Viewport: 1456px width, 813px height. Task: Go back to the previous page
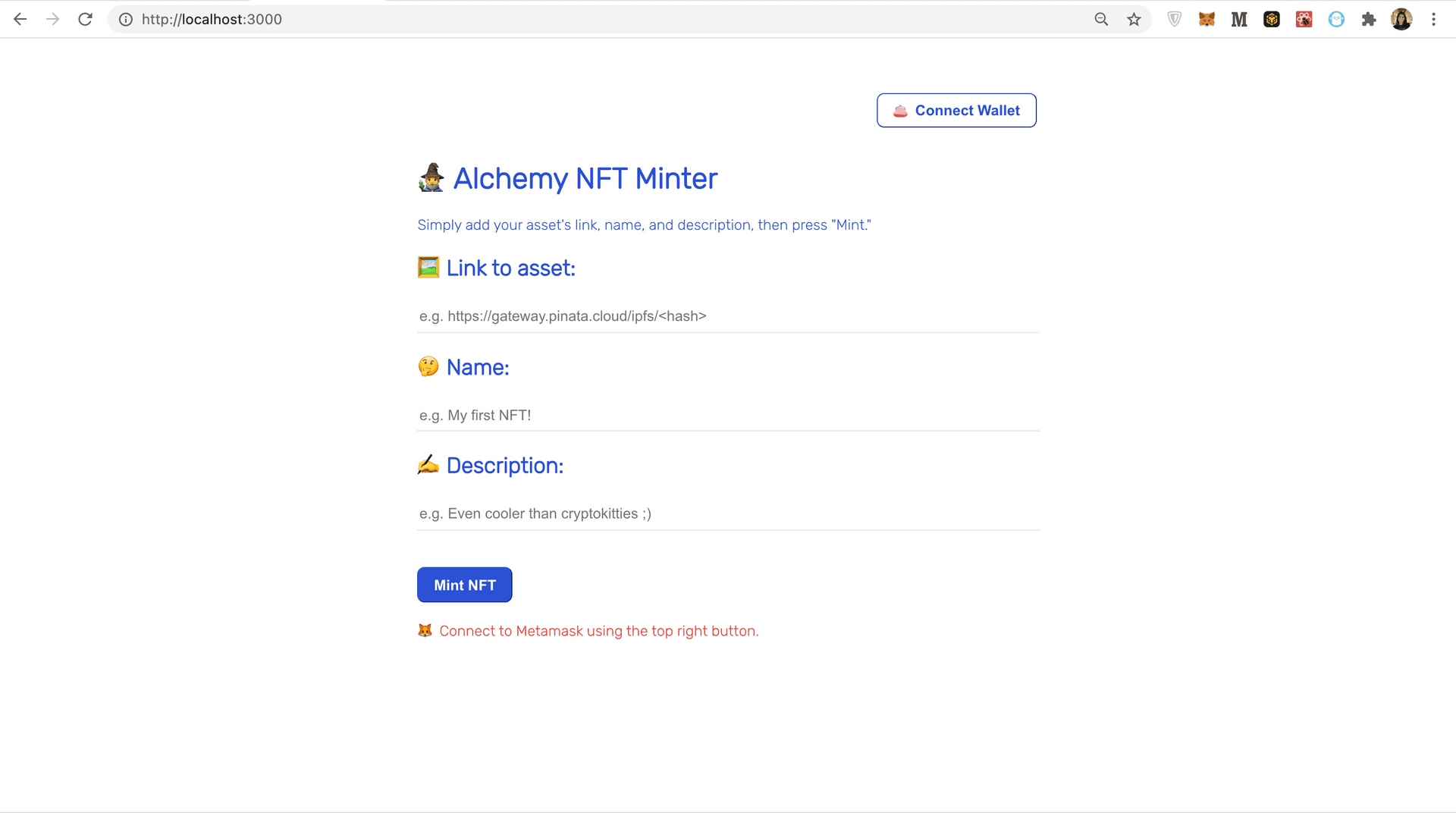(20, 19)
